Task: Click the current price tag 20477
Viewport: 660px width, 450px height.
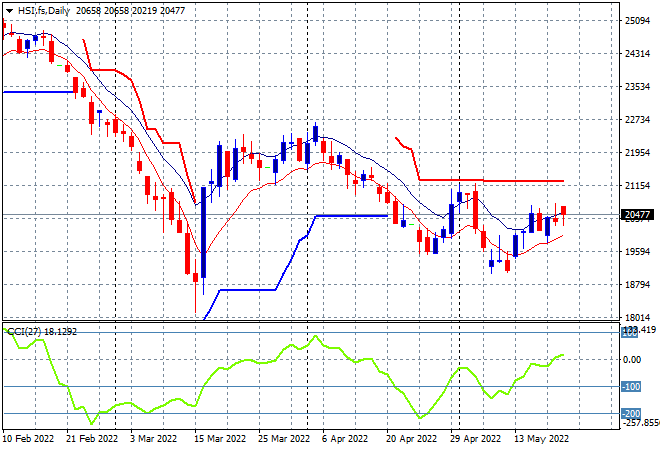Action: 637,215
